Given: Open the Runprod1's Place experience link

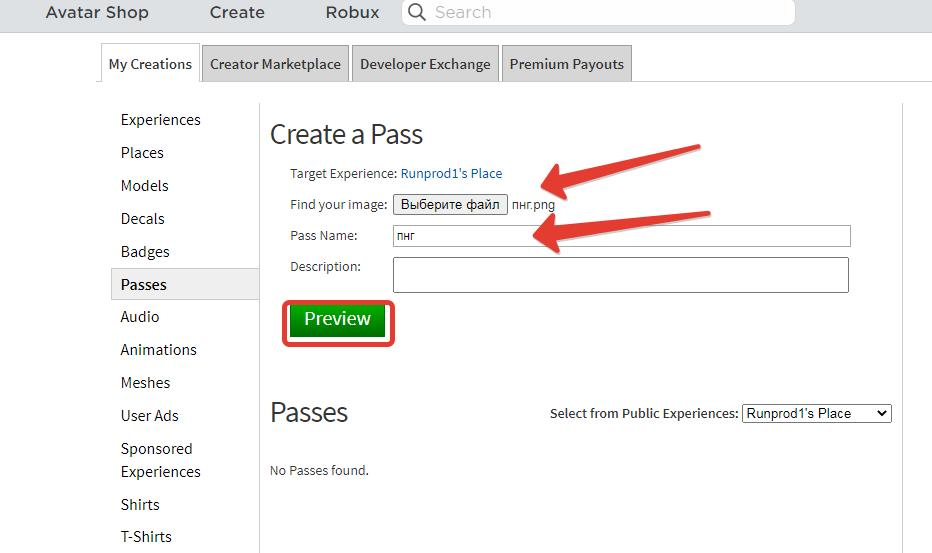Looking at the screenshot, I should pyautogui.click(x=451, y=173).
